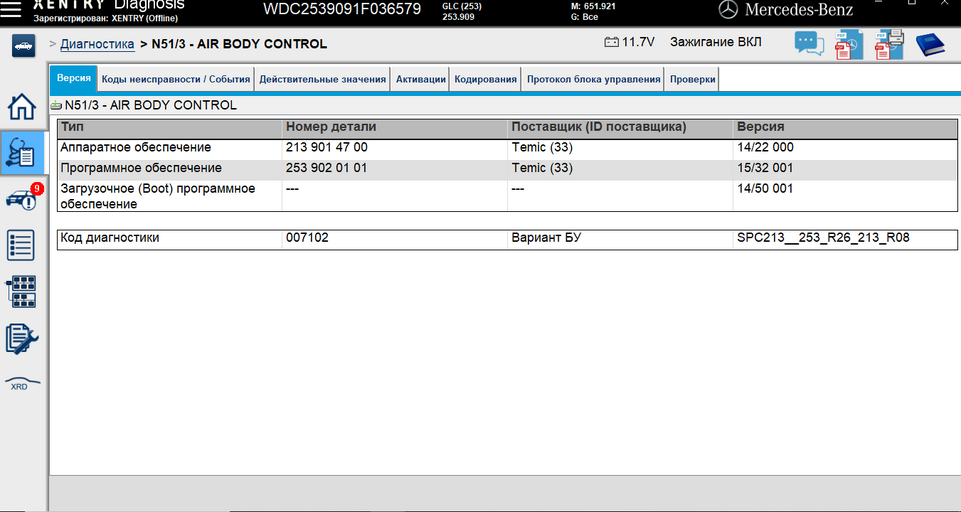The image size is (961, 512).
Task: Click N51/3 - AIR BODY CONTROL panel title
Action: pyautogui.click(x=151, y=105)
